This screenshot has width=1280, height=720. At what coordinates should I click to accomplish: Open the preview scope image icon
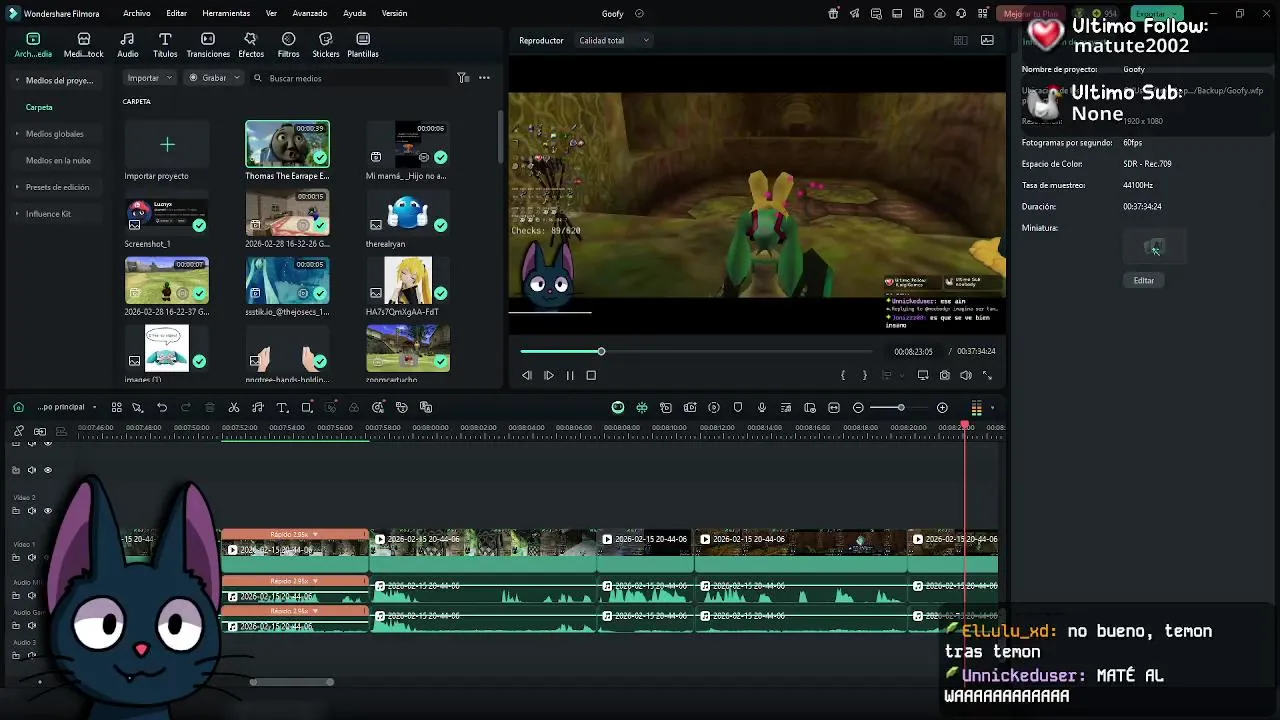coord(987,41)
